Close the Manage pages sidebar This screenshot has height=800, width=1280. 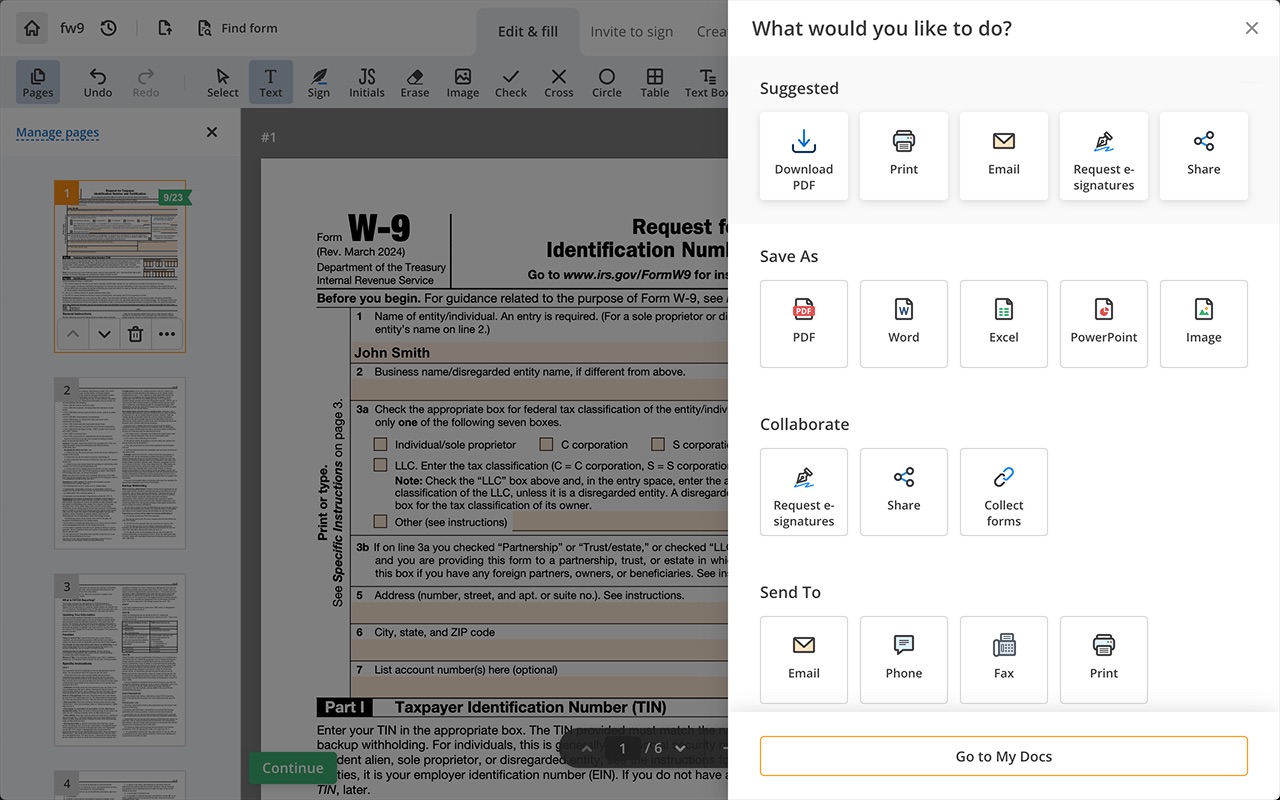click(x=212, y=132)
